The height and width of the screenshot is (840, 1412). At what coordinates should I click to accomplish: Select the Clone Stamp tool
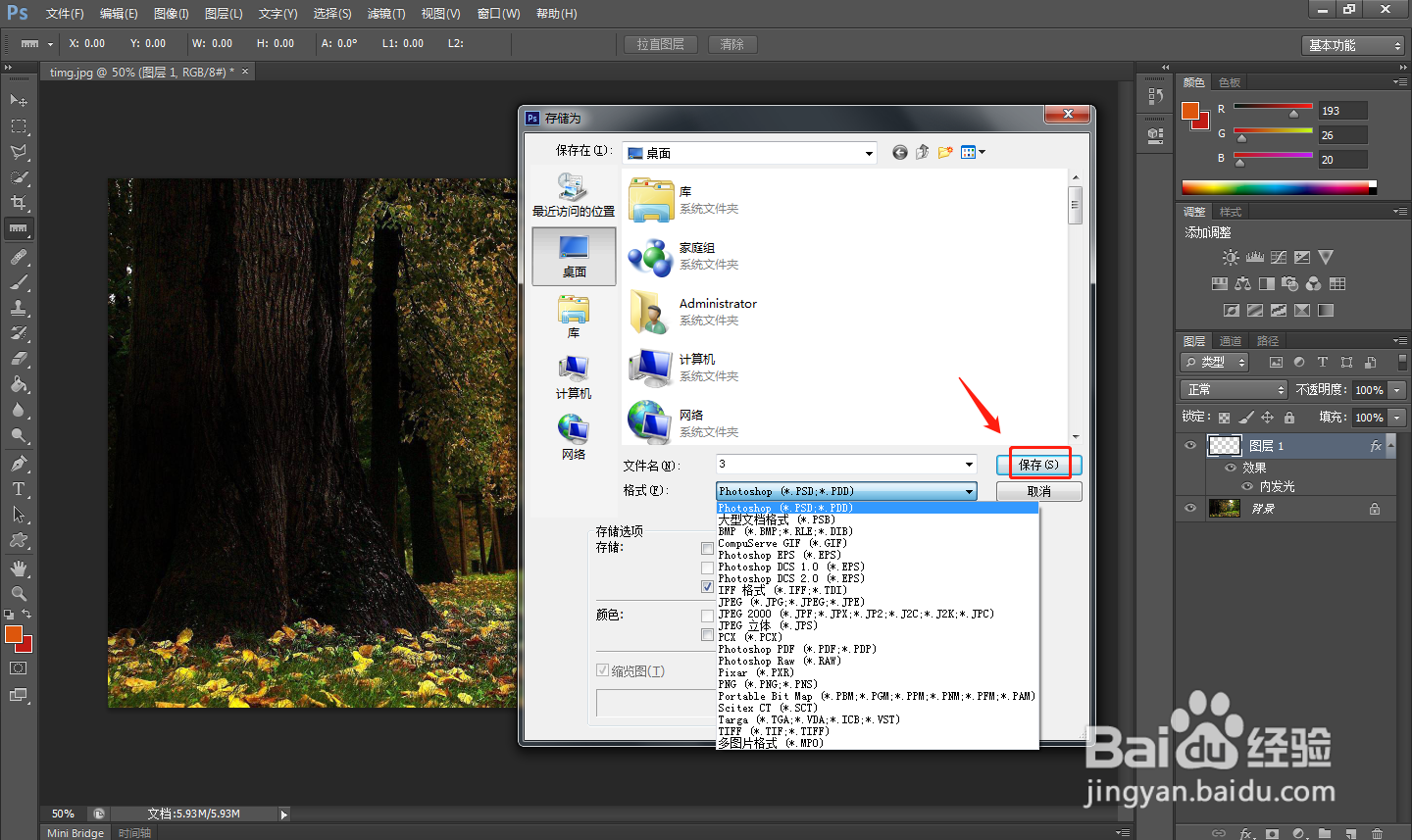[x=19, y=308]
